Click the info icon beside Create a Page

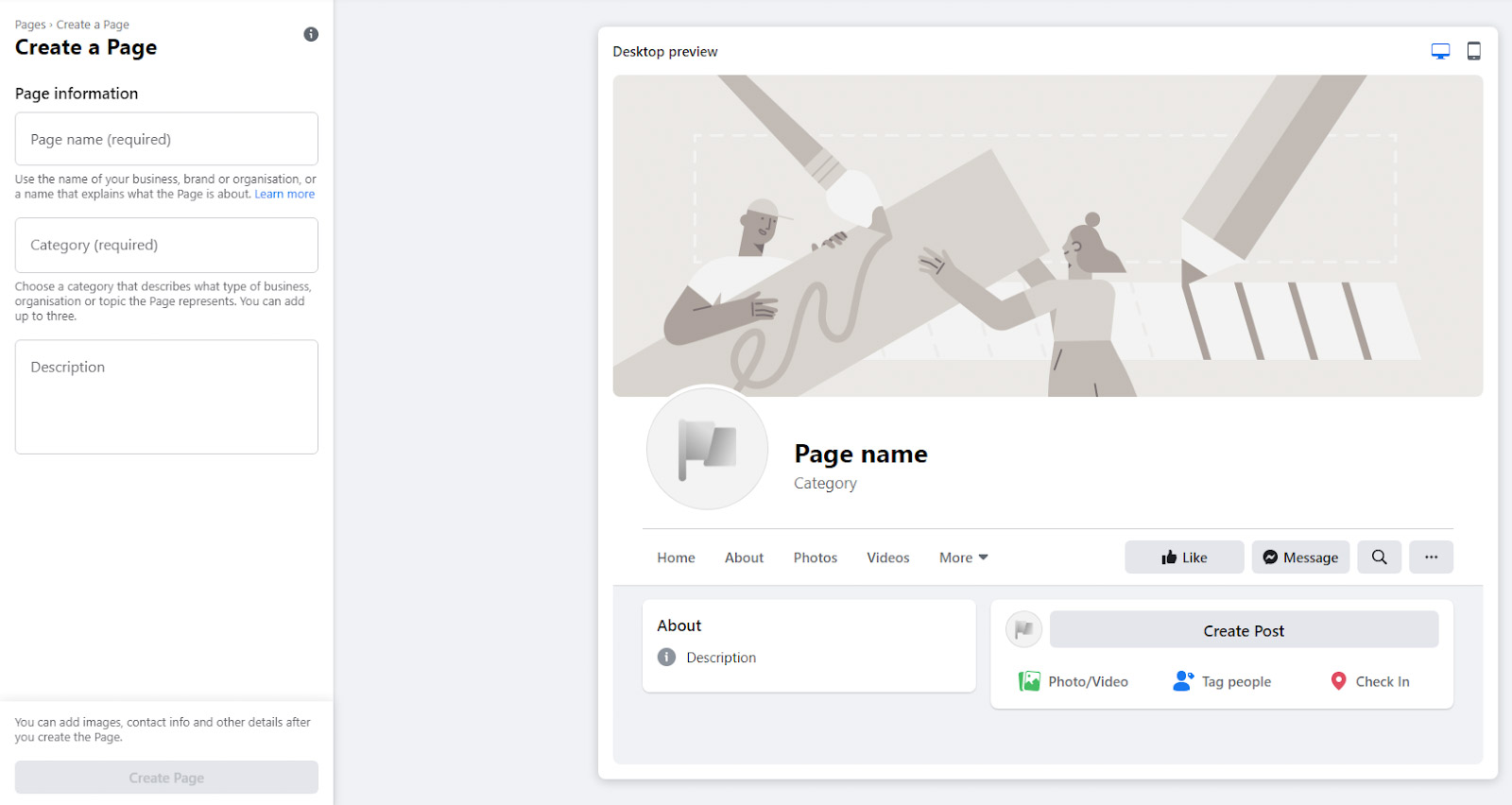[311, 34]
